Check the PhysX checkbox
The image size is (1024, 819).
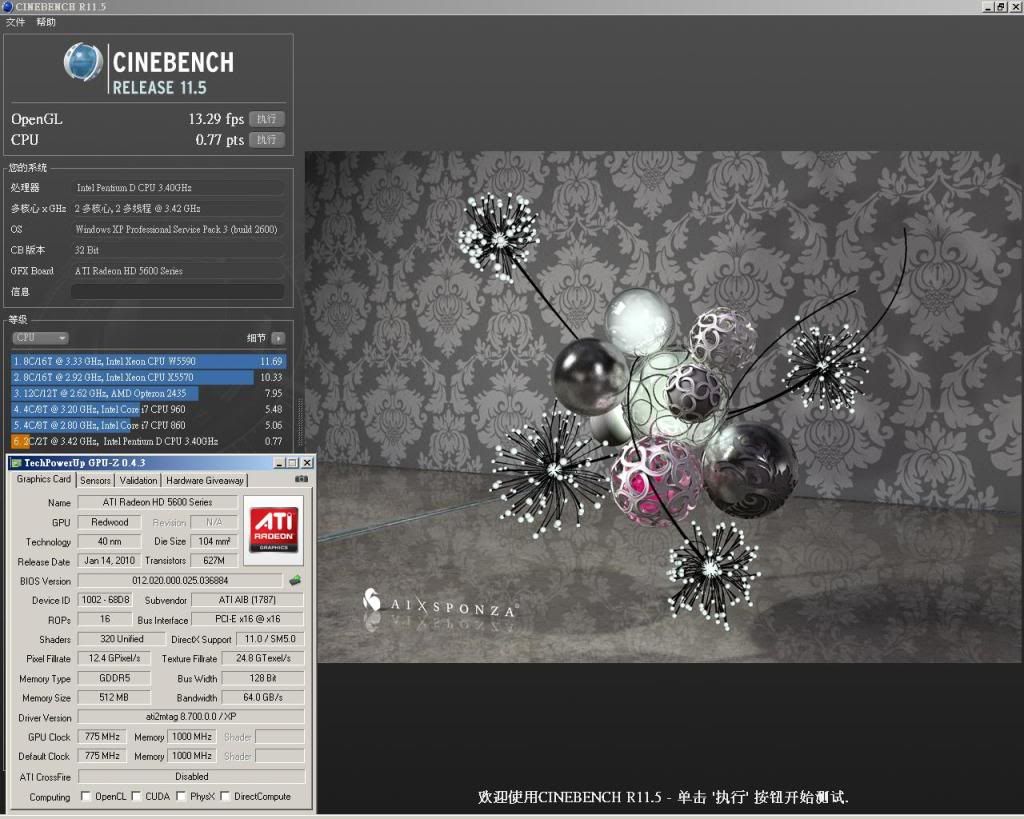(181, 797)
